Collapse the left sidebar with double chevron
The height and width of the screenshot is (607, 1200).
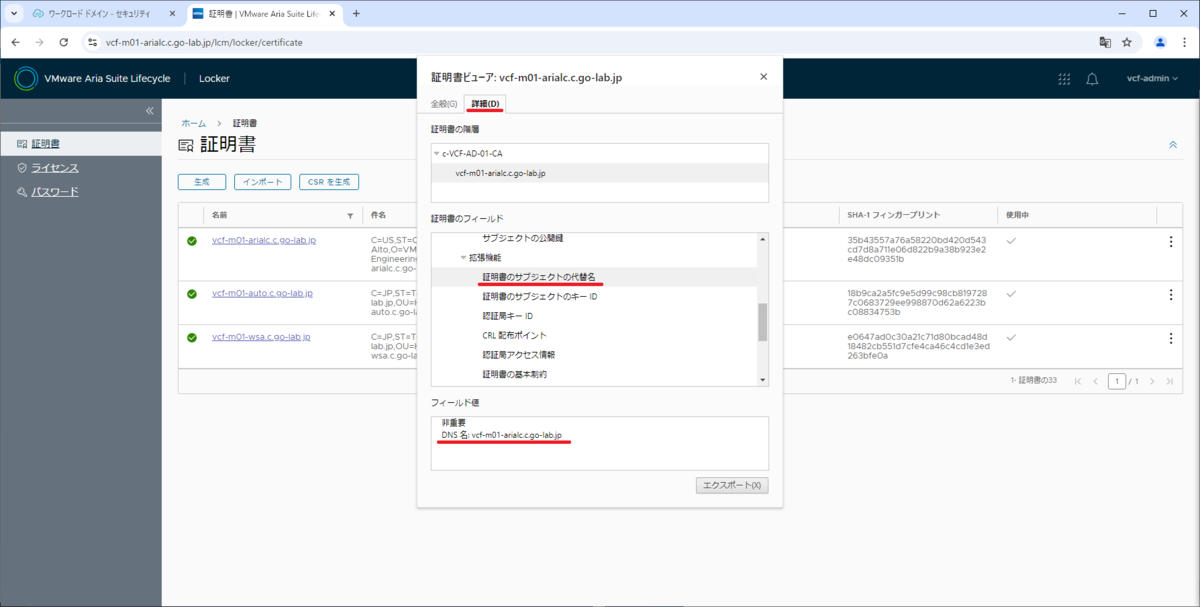click(149, 111)
